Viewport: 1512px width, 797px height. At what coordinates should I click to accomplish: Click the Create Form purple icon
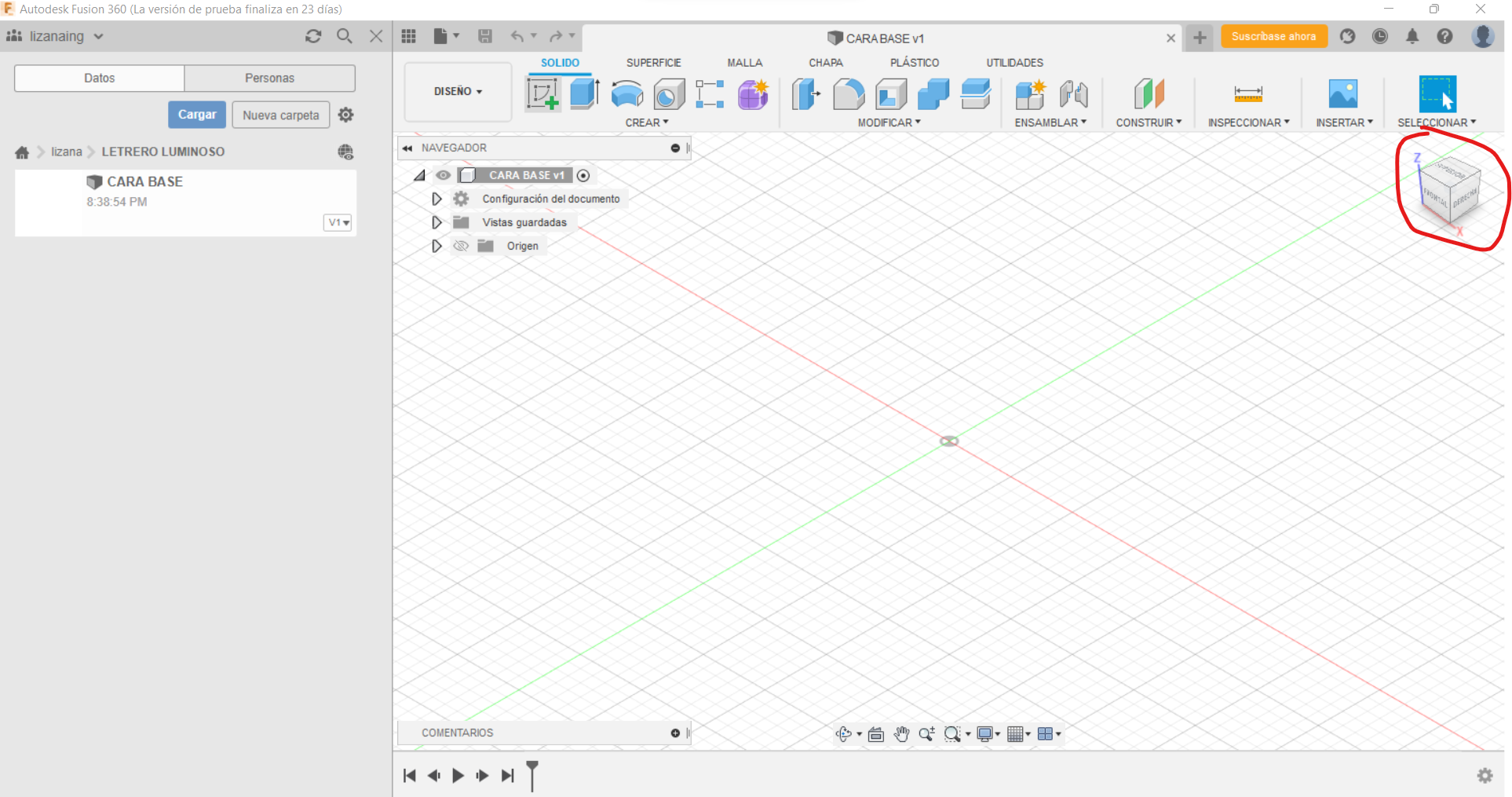(x=753, y=94)
